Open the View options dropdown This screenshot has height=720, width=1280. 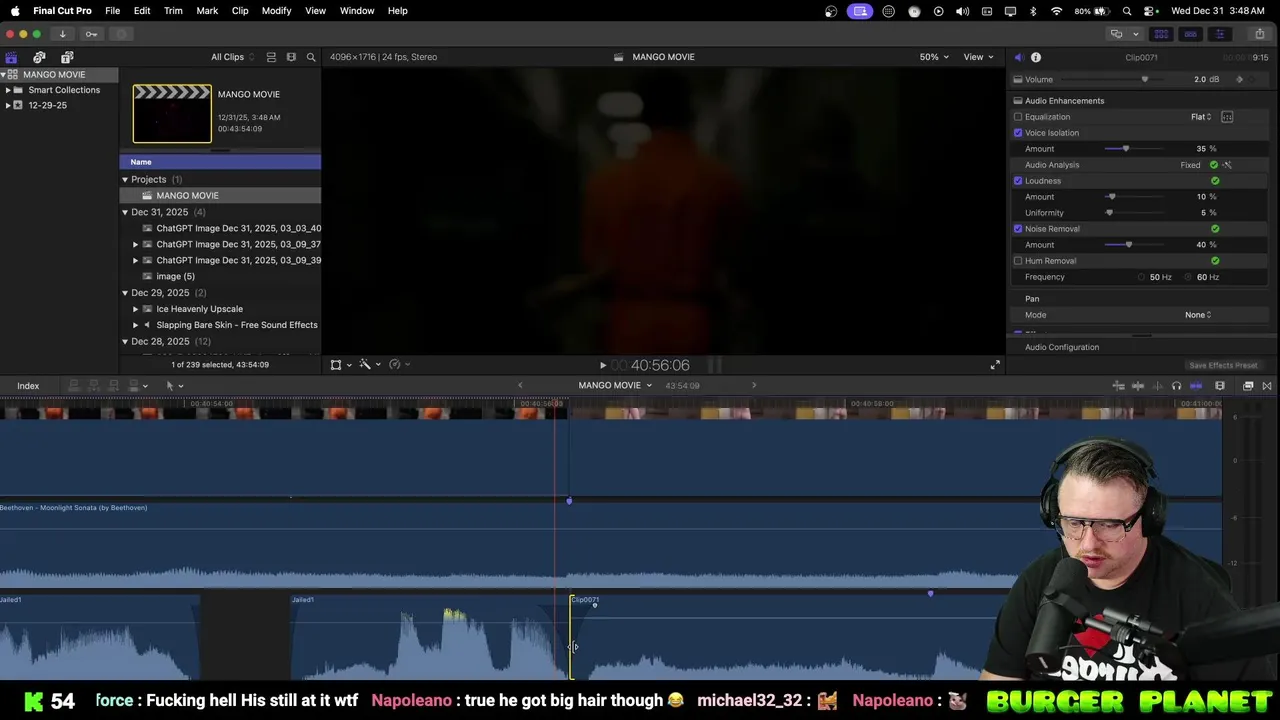[978, 57]
